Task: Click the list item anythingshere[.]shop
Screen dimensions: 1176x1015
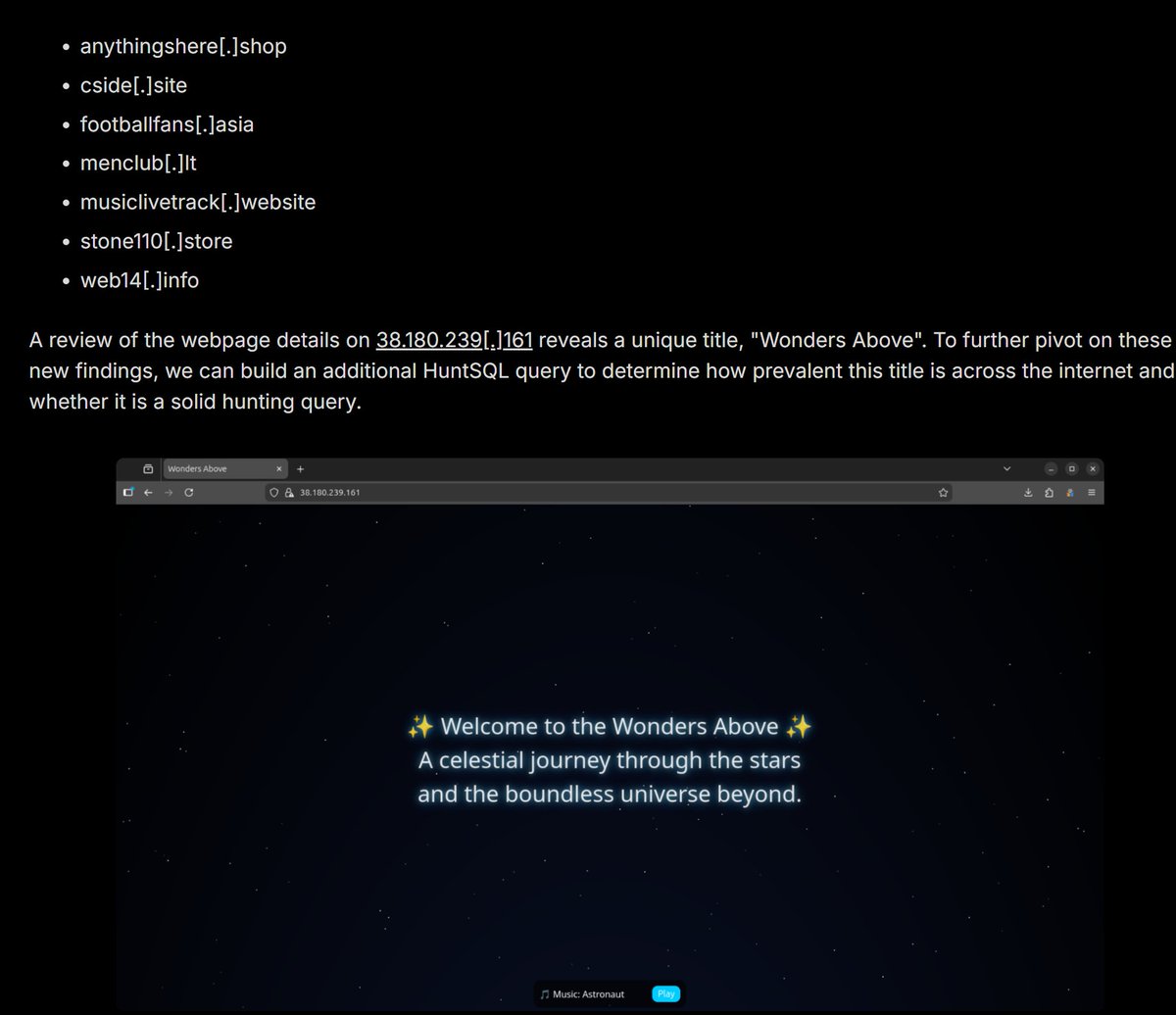Action: 183,46
